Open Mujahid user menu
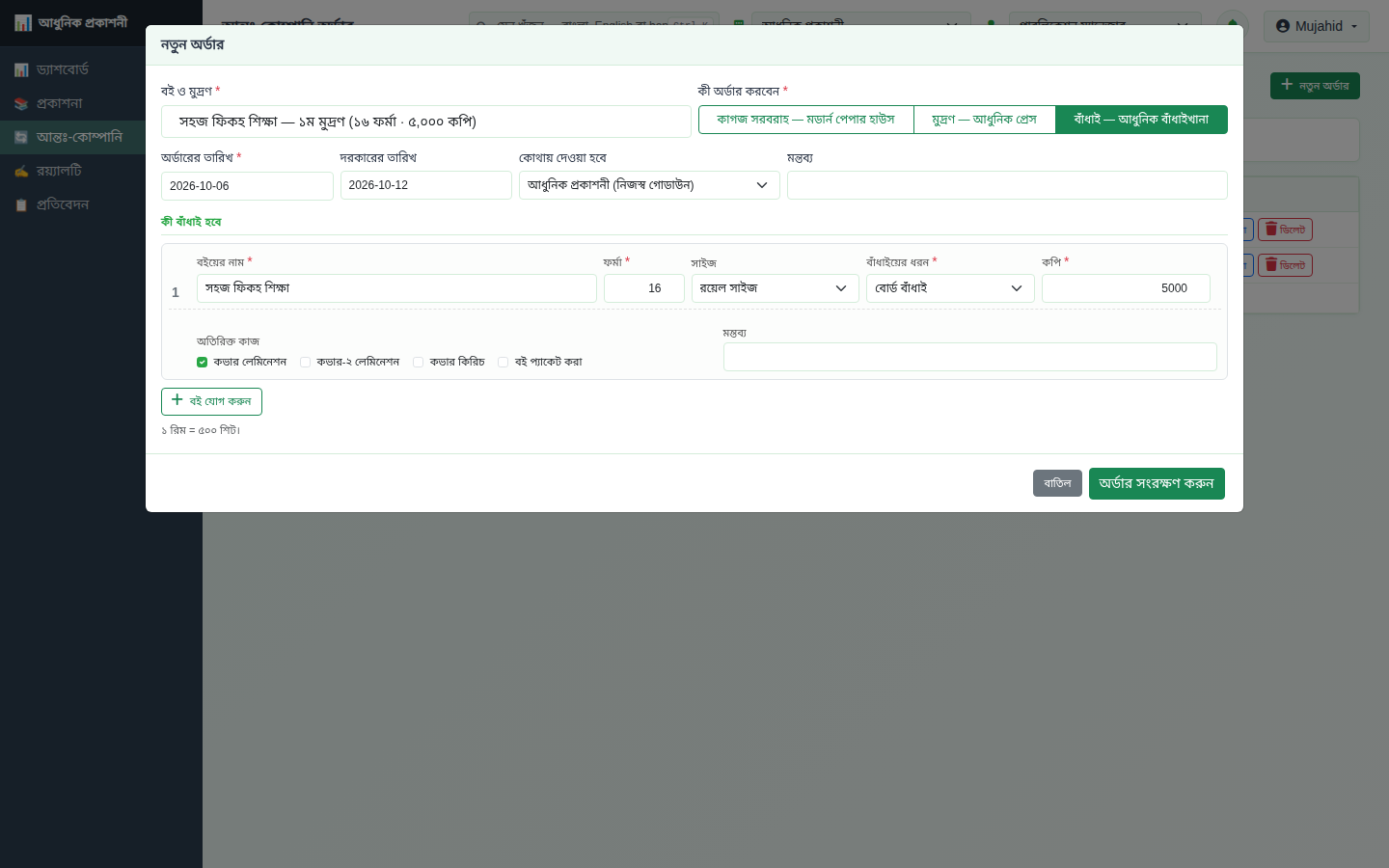1389x868 pixels. (1317, 26)
